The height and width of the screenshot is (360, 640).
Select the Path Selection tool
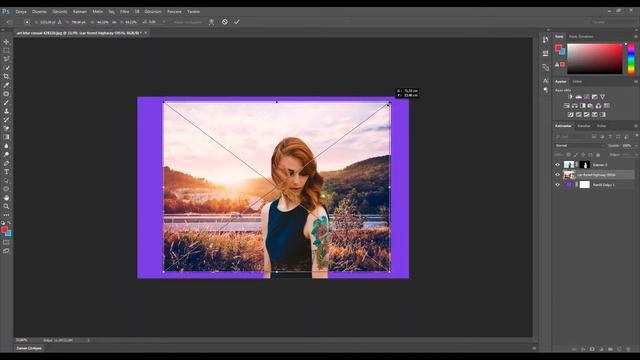click(6, 180)
